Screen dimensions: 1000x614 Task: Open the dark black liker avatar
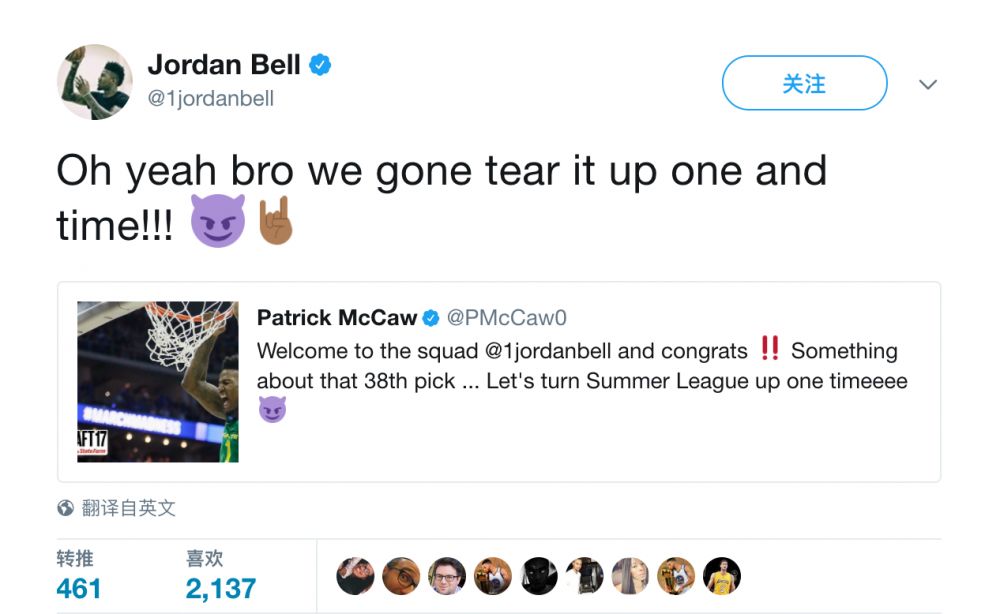point(538,576)
